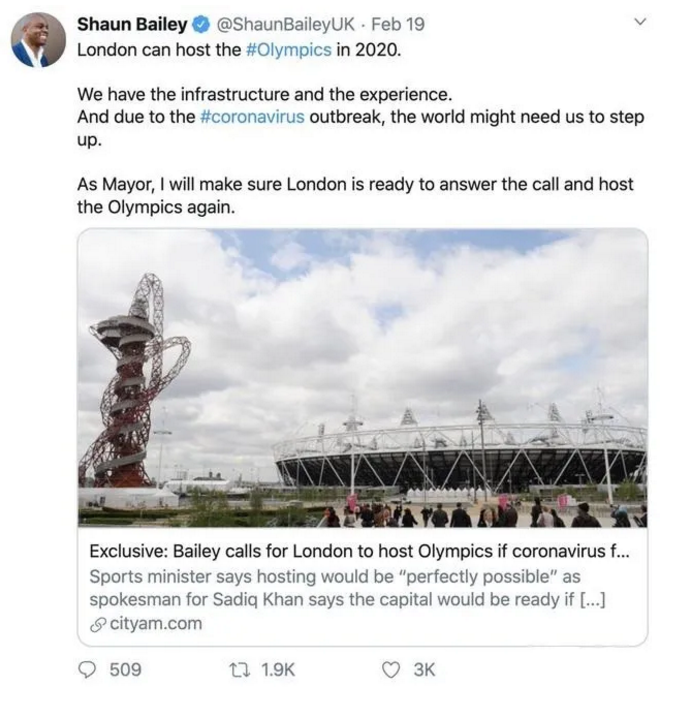Like the tweet with heart icon
The height and width of the screenshot is (703, 692).
coord(391,670)
